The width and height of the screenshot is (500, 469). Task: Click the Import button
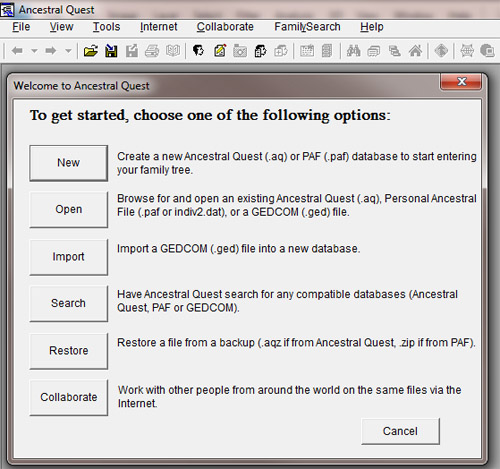(x=69, y=257)
